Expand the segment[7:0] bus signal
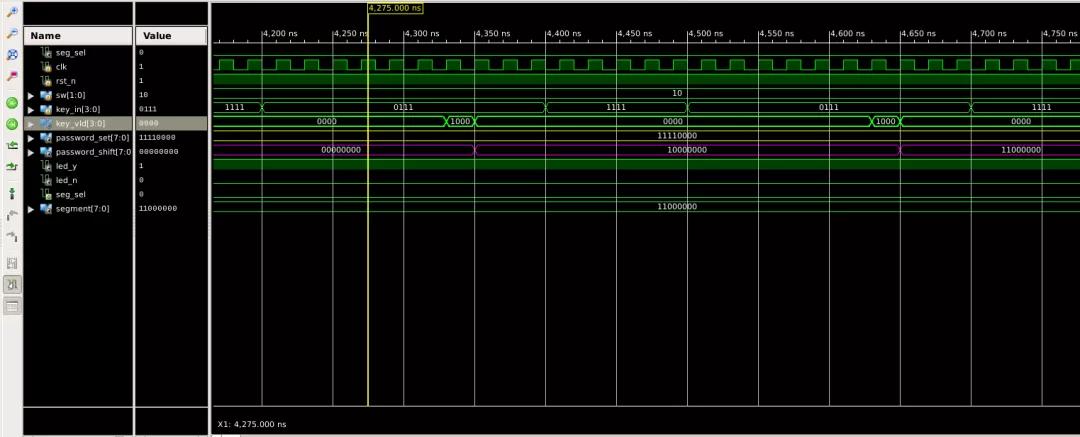 coord(31,209)
